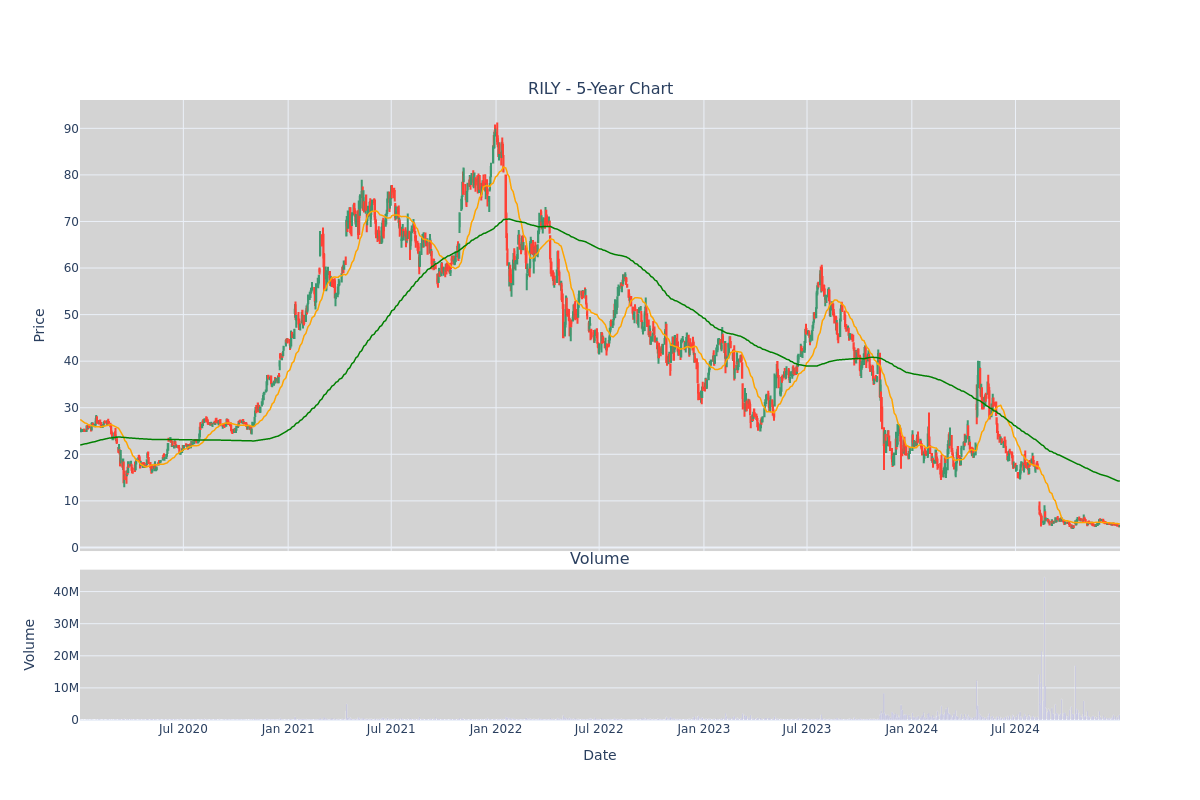Click the "Jan 2023" date tick label
This screenshot has width=1200, height=800.
[x=704, y=729]
